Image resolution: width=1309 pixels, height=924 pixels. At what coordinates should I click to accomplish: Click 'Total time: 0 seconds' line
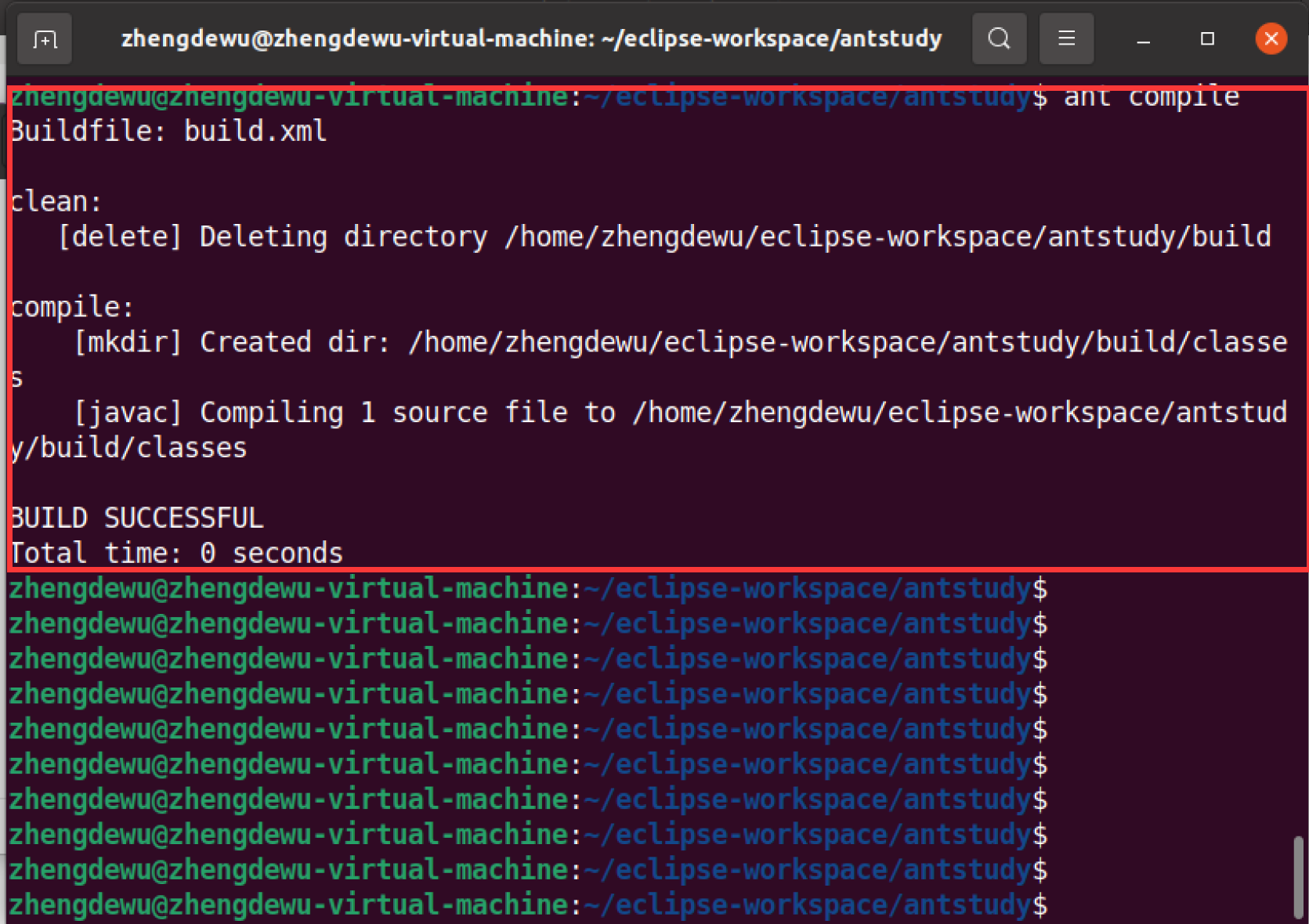[176, 553]
